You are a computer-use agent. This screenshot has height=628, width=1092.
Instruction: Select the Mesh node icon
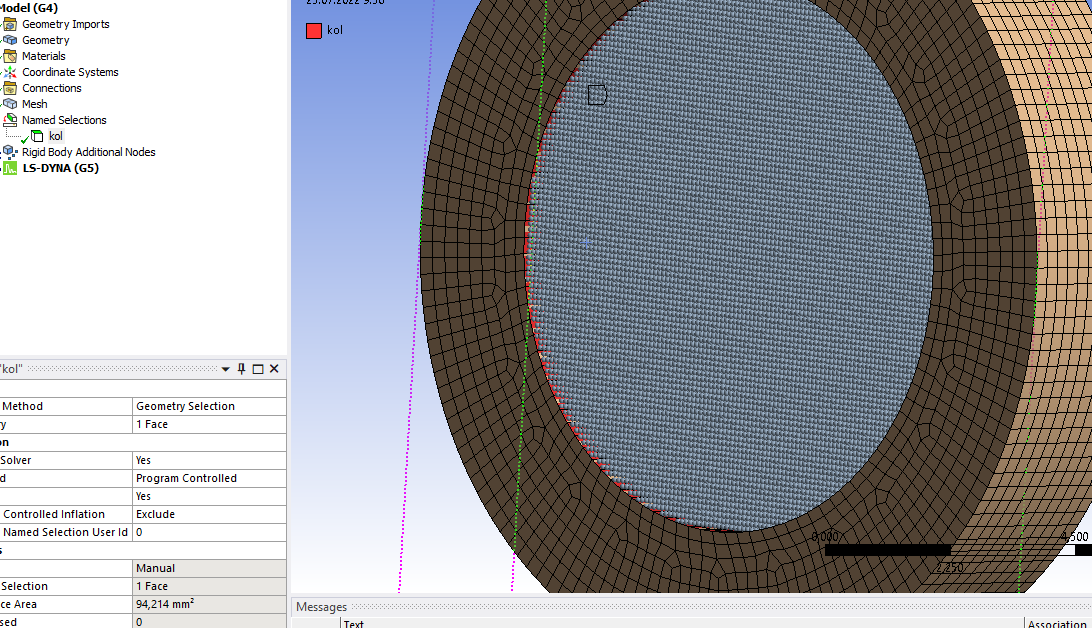coord(10,104)
